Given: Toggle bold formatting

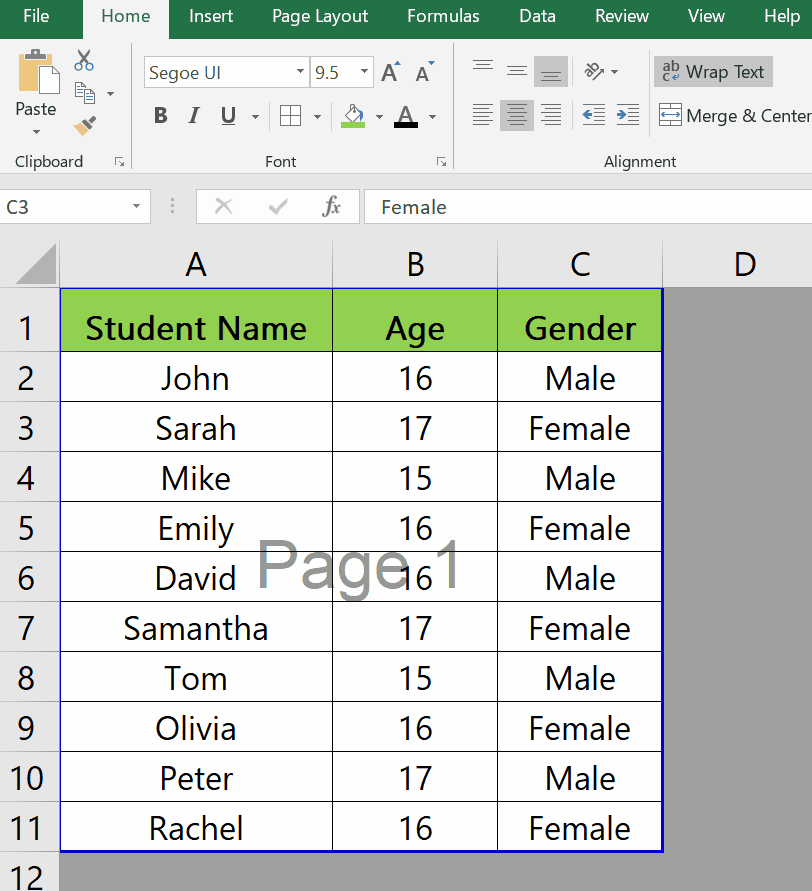Looking at the screenshot, I should (160, 116).
